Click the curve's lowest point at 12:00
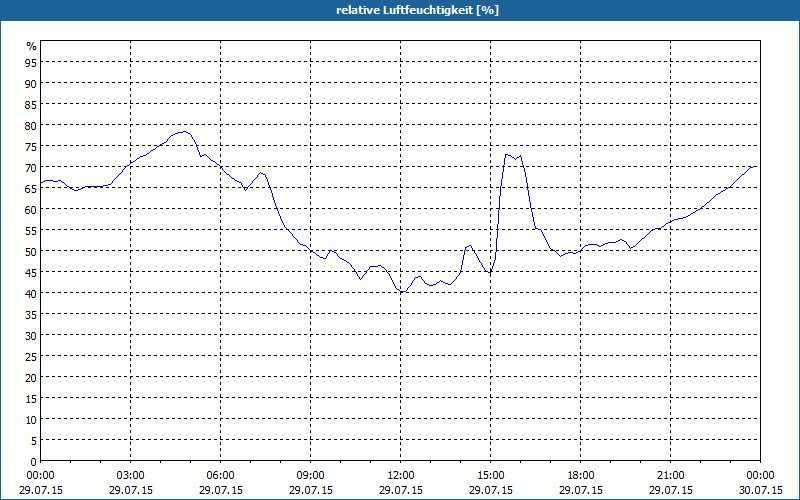This screenshot has width=800, height=500. (401, 291)
